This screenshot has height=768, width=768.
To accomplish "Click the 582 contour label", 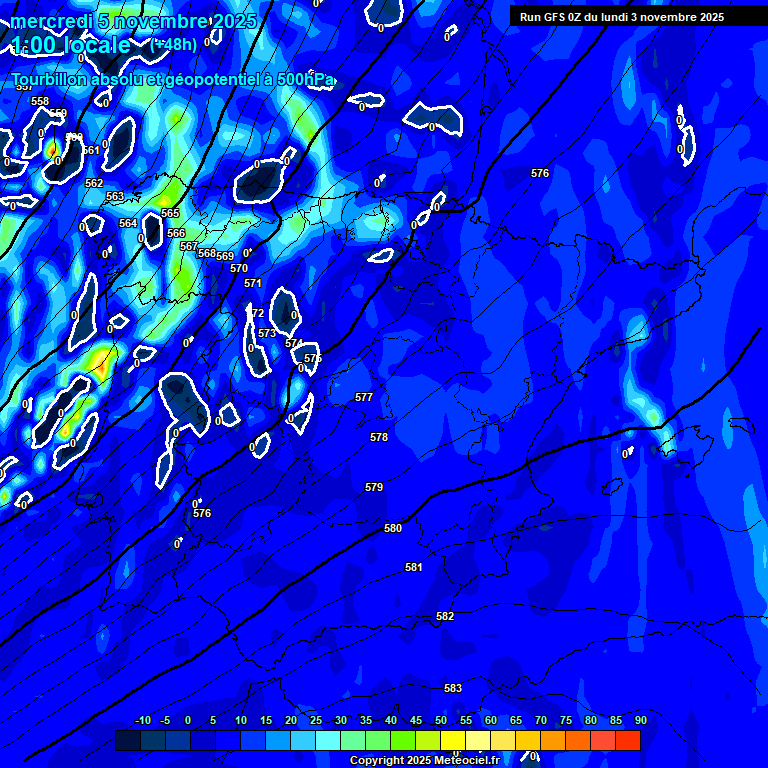I will (445, 616).
